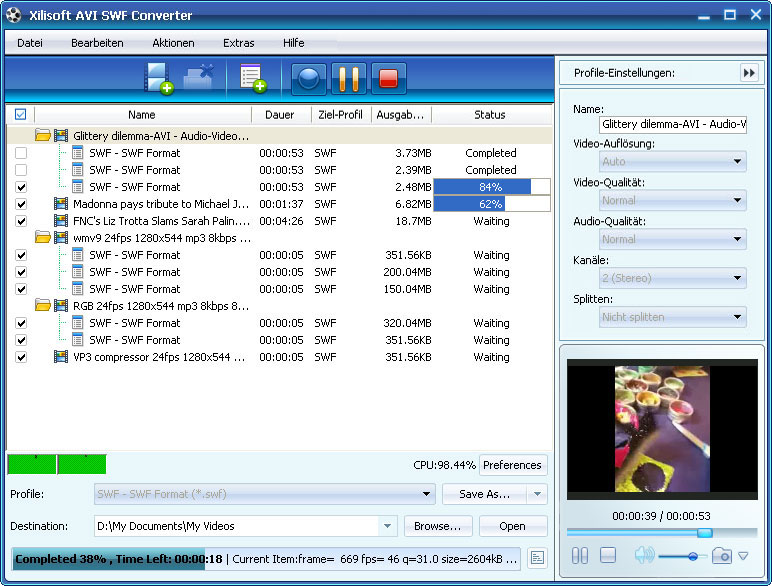
Task: Uncheck the 351.56KB wmv9 SWF row checkbox
Action: click(21, 255)
